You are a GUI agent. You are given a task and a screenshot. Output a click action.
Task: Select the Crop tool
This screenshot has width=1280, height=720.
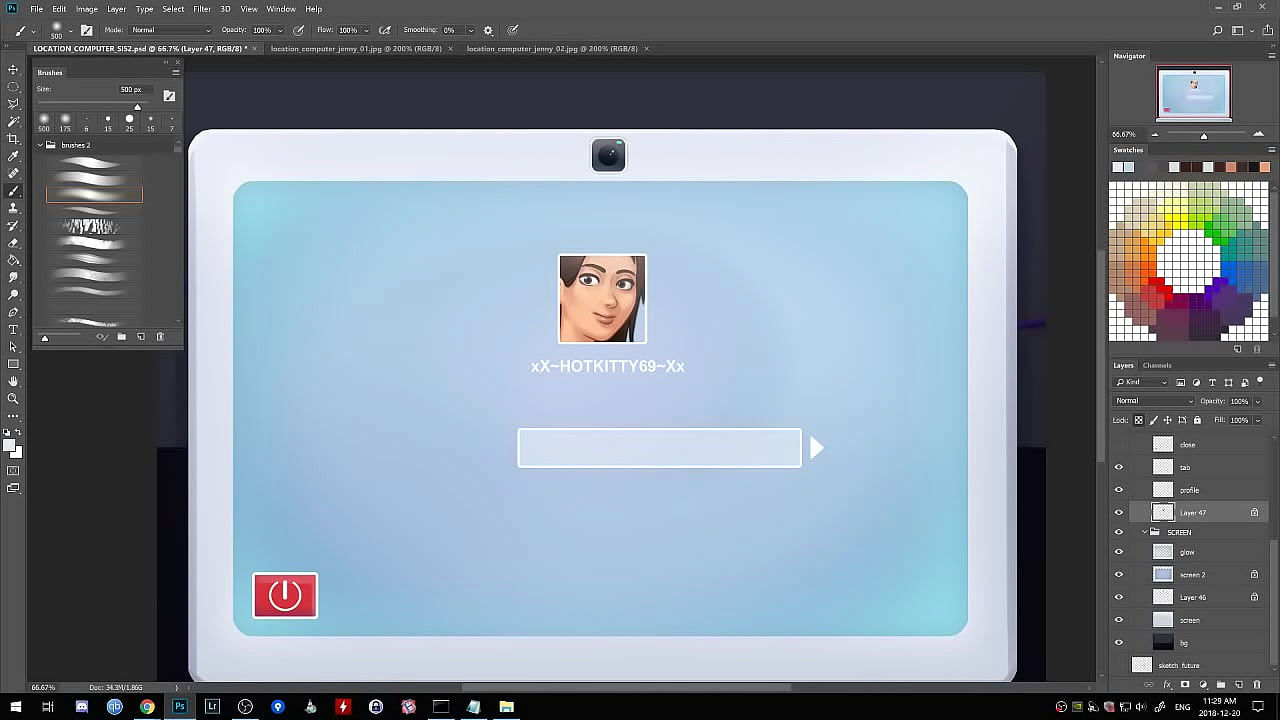click(x=13, y=138)
